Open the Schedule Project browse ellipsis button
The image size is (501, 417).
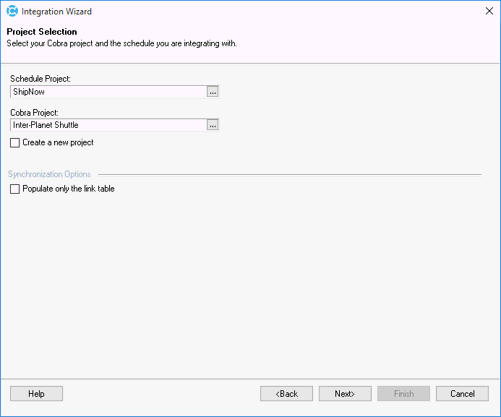click(x=213, y=92)
